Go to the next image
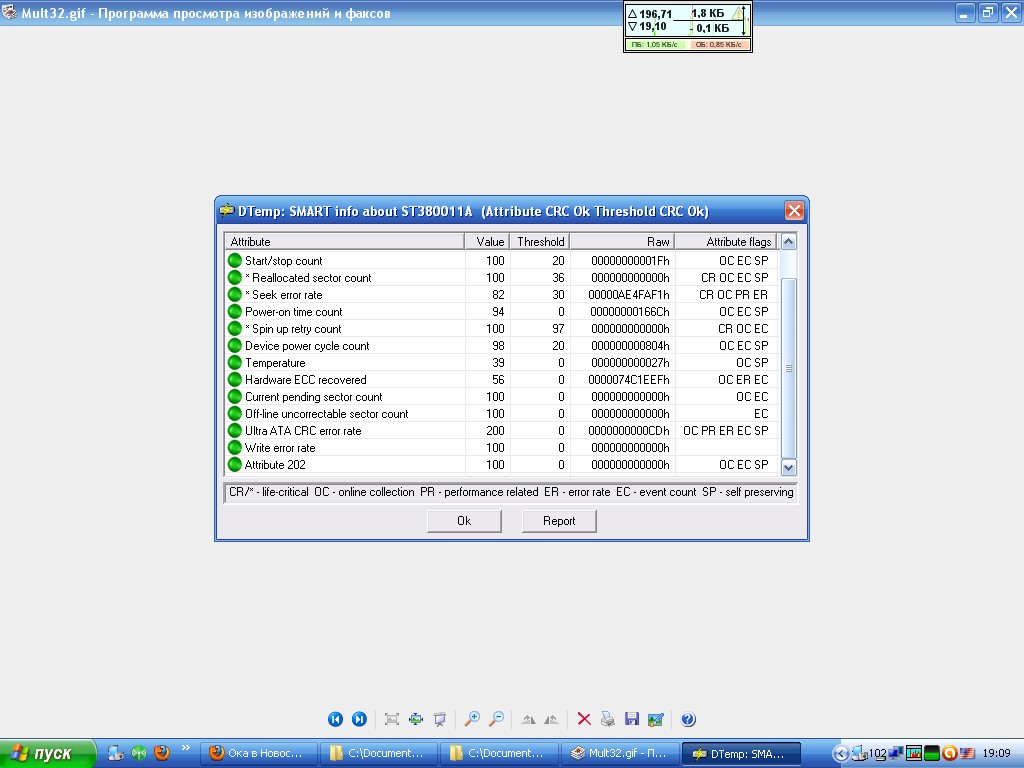 [359, 719]
